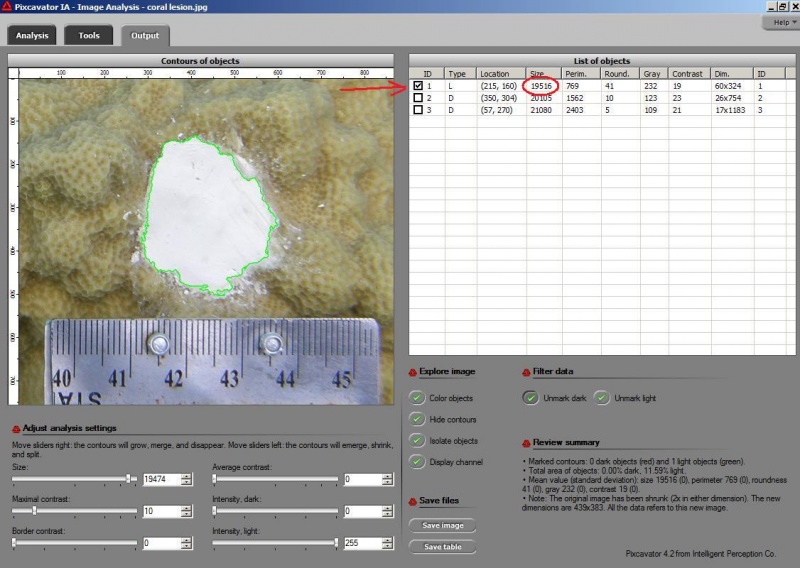Sort list by Gray column header
Viewport: 800px width, 568px height.
[654, 73]
